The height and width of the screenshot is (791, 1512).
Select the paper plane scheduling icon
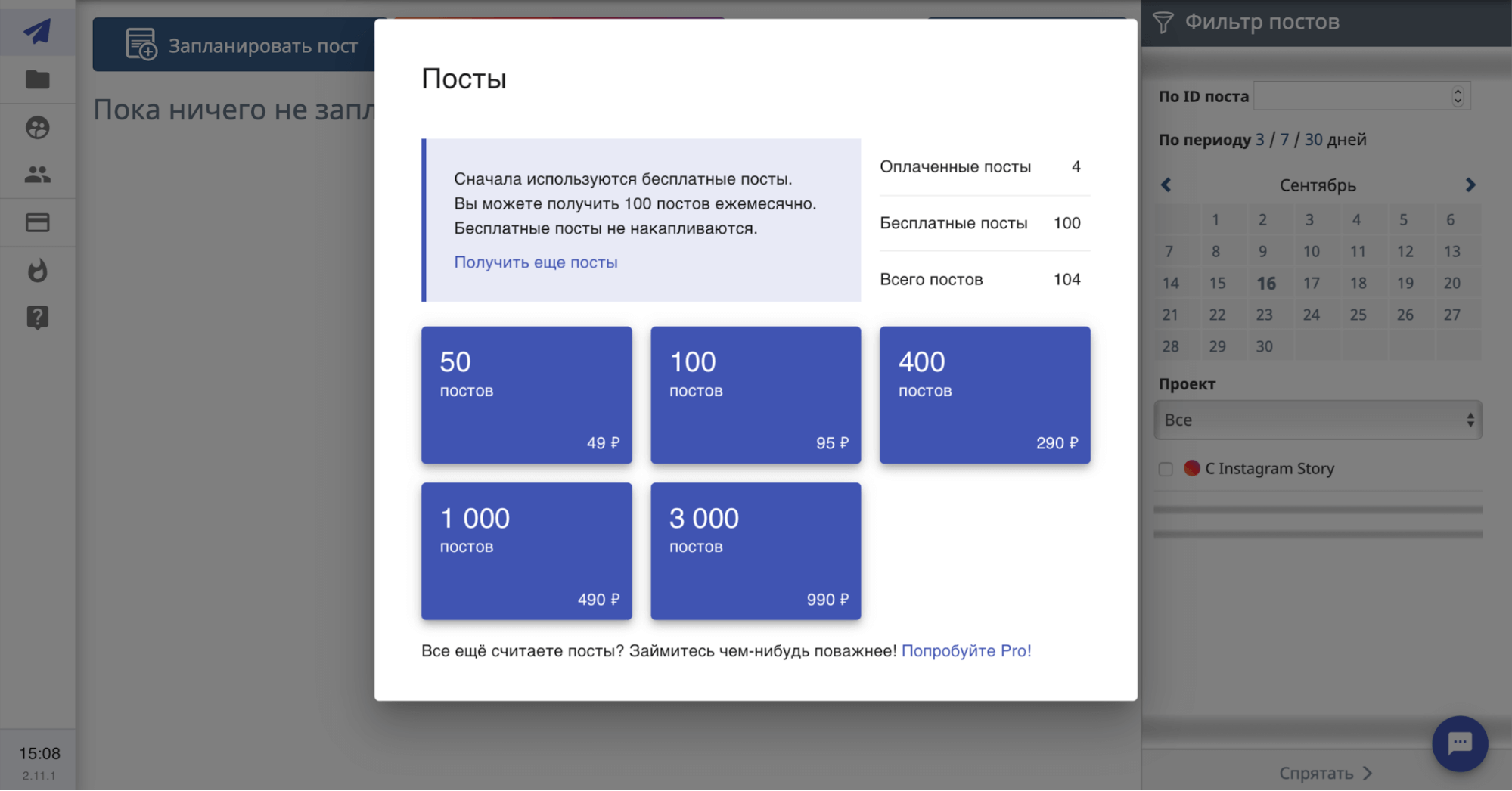[x=37, y=31]
